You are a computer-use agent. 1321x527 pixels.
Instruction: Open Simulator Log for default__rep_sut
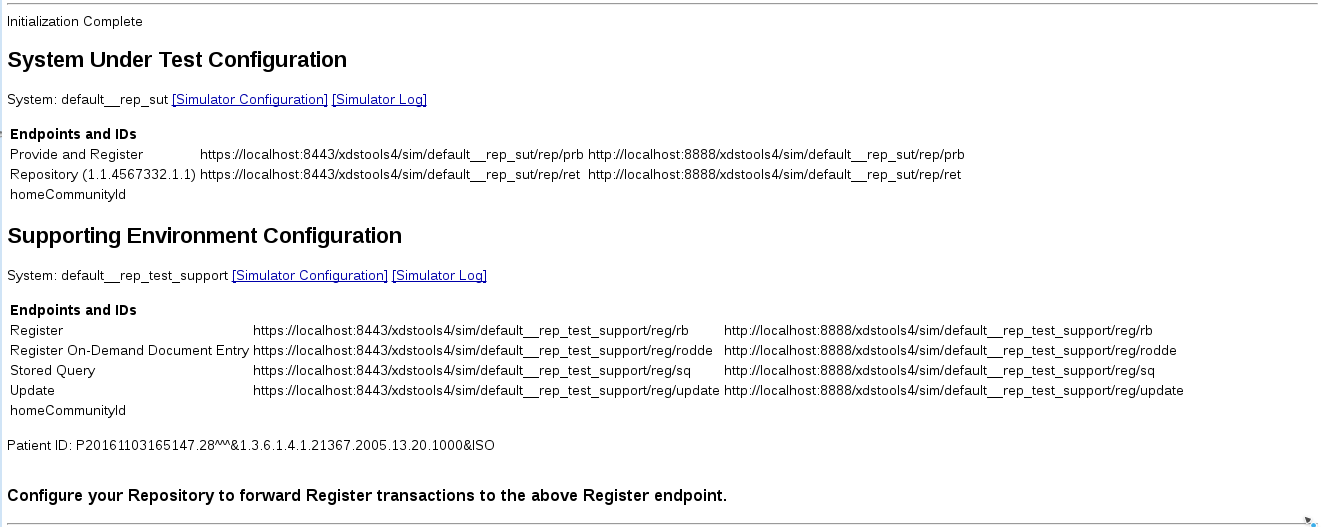379,100
